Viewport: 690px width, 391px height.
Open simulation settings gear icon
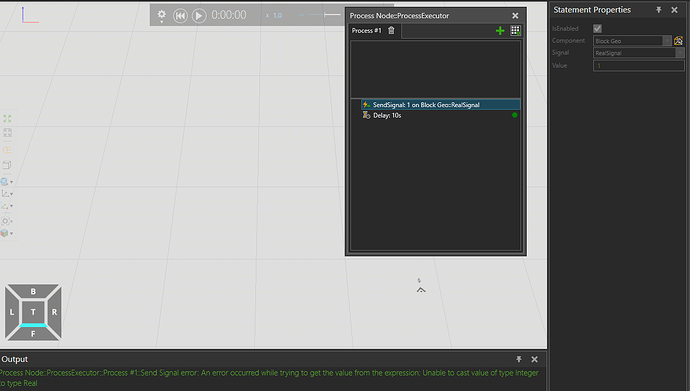[x=161, y=15]
